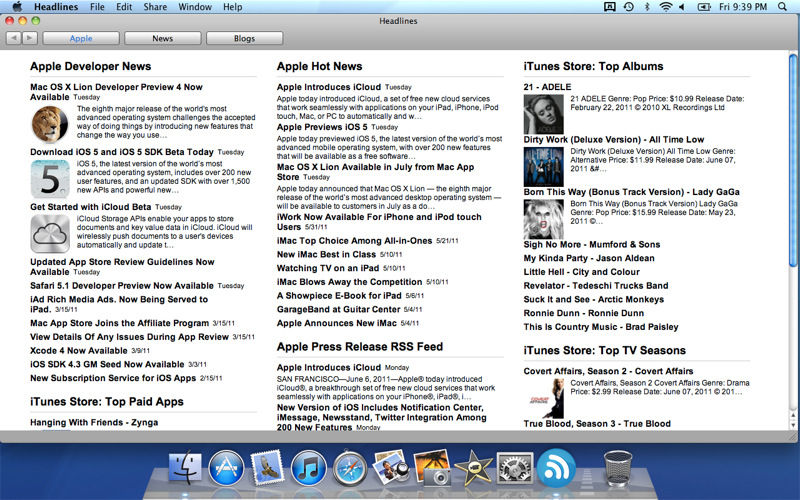The width and height of the screenshot is (800, 500).
Task: Click the Adele 21 album cover
Action: pos(543,114)
